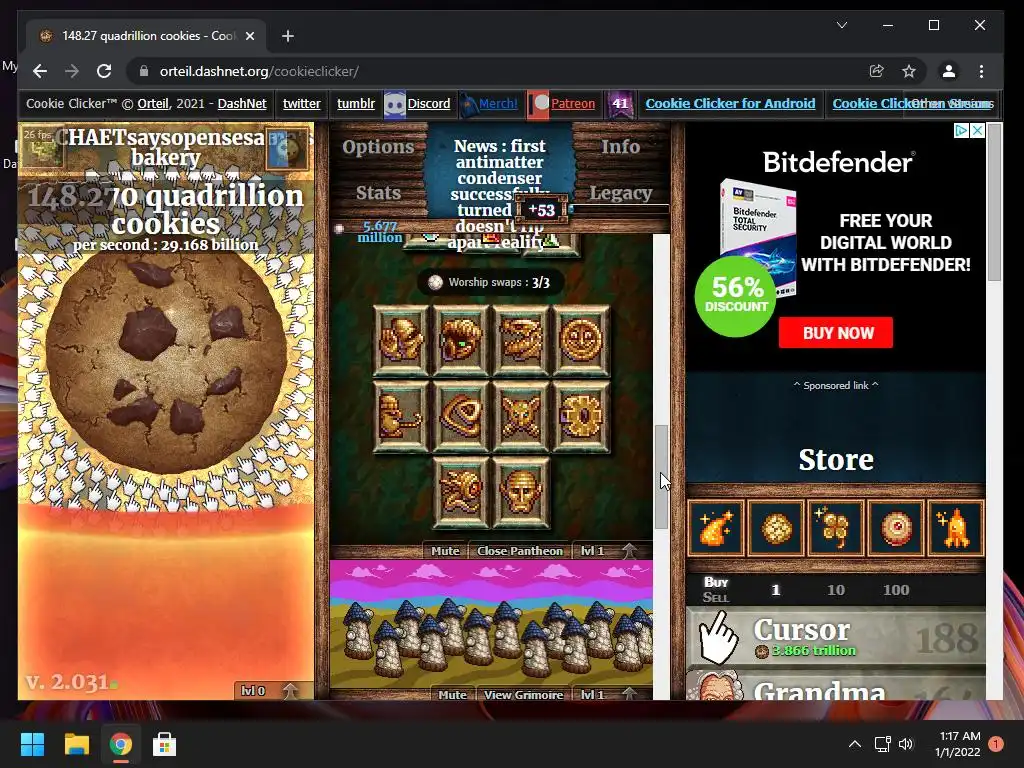The height and width of the screenshot is (768, 1024).
Task: Open the Info menu
Action: coord(620,146)
